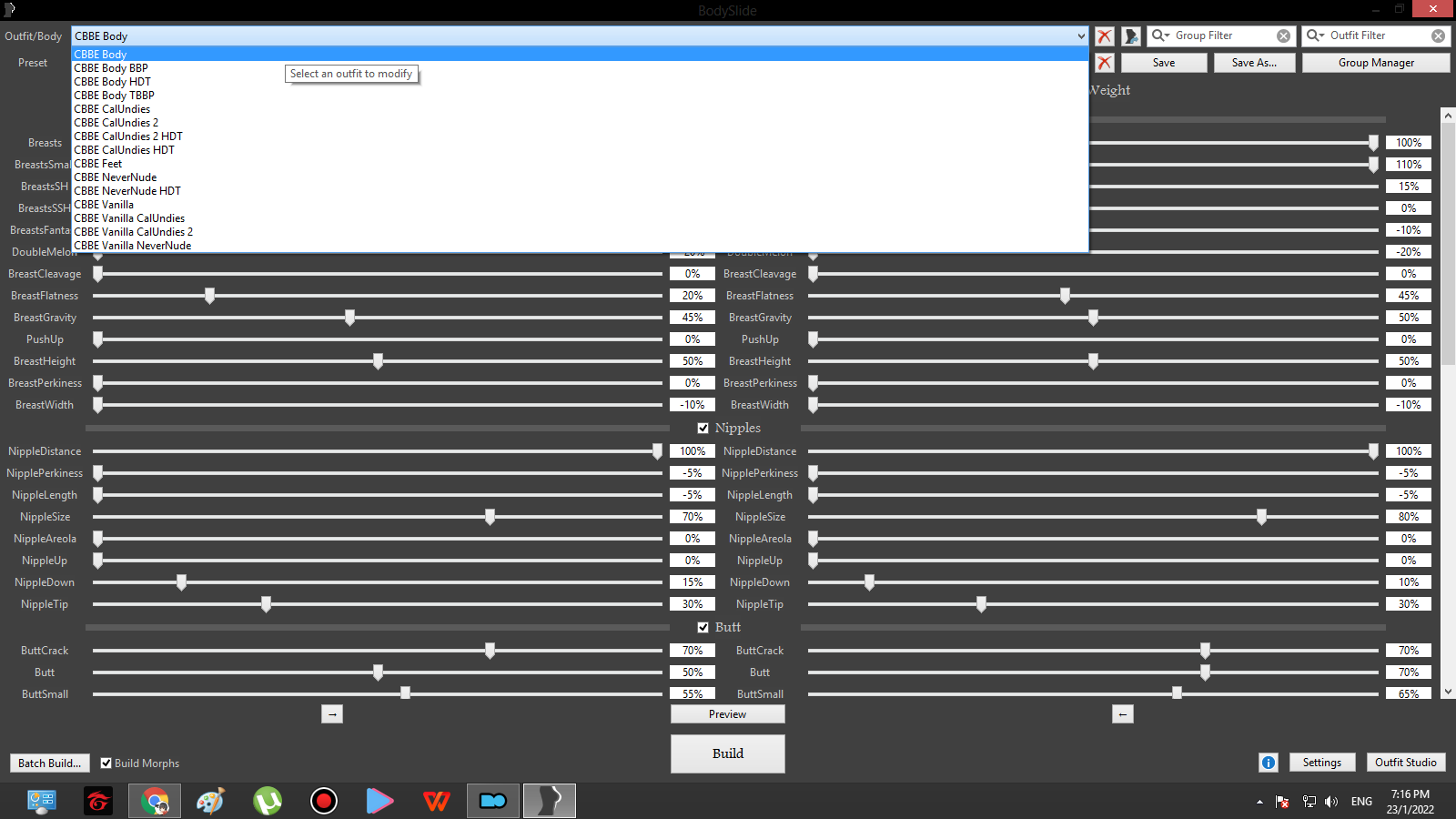
Task: Select CBBE Body TBBP entry
Action: [x=580, y=96]
